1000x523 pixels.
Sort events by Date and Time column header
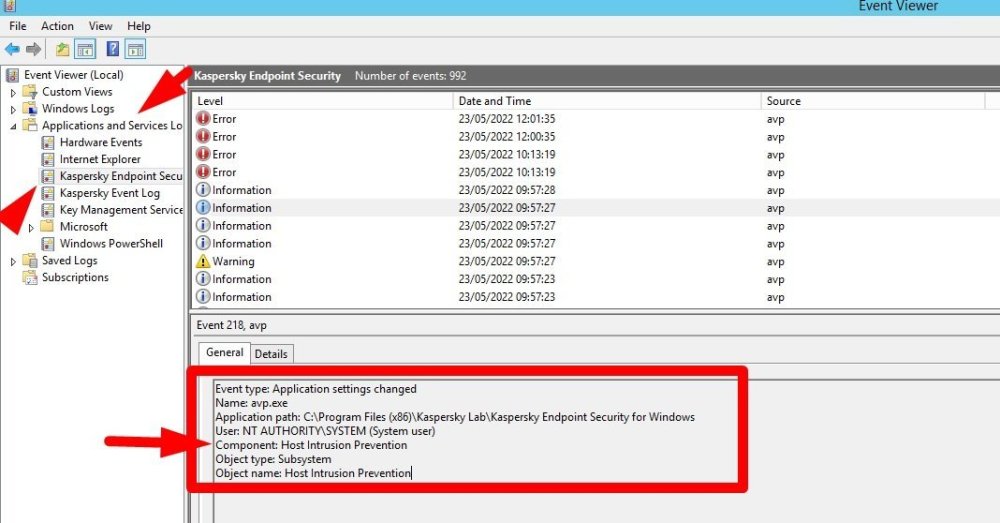607,101
